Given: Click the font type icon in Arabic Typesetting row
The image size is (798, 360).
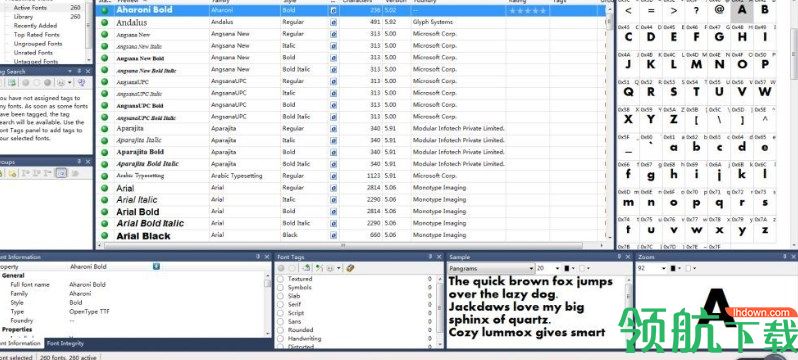Looking at the screenshot, I should 333,176.
